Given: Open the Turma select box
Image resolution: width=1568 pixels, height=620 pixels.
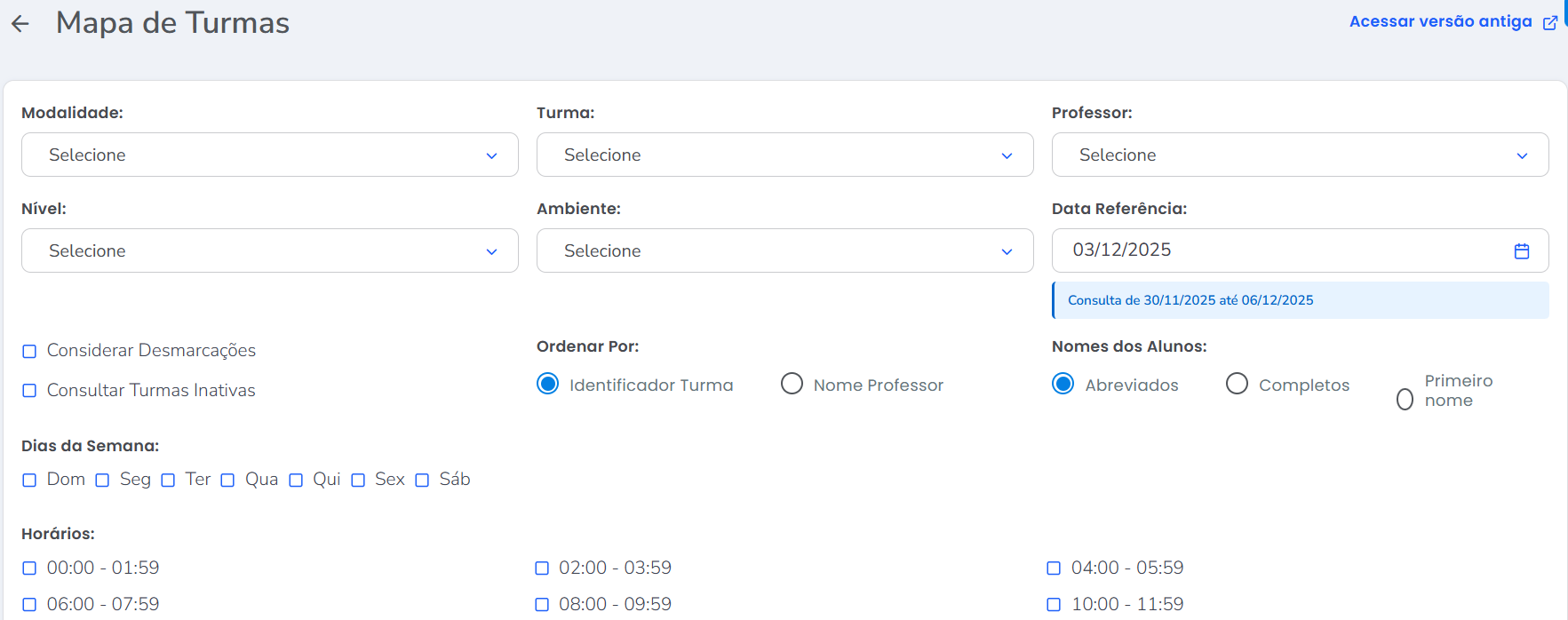Looking at the screenshot, I should 784,155.
